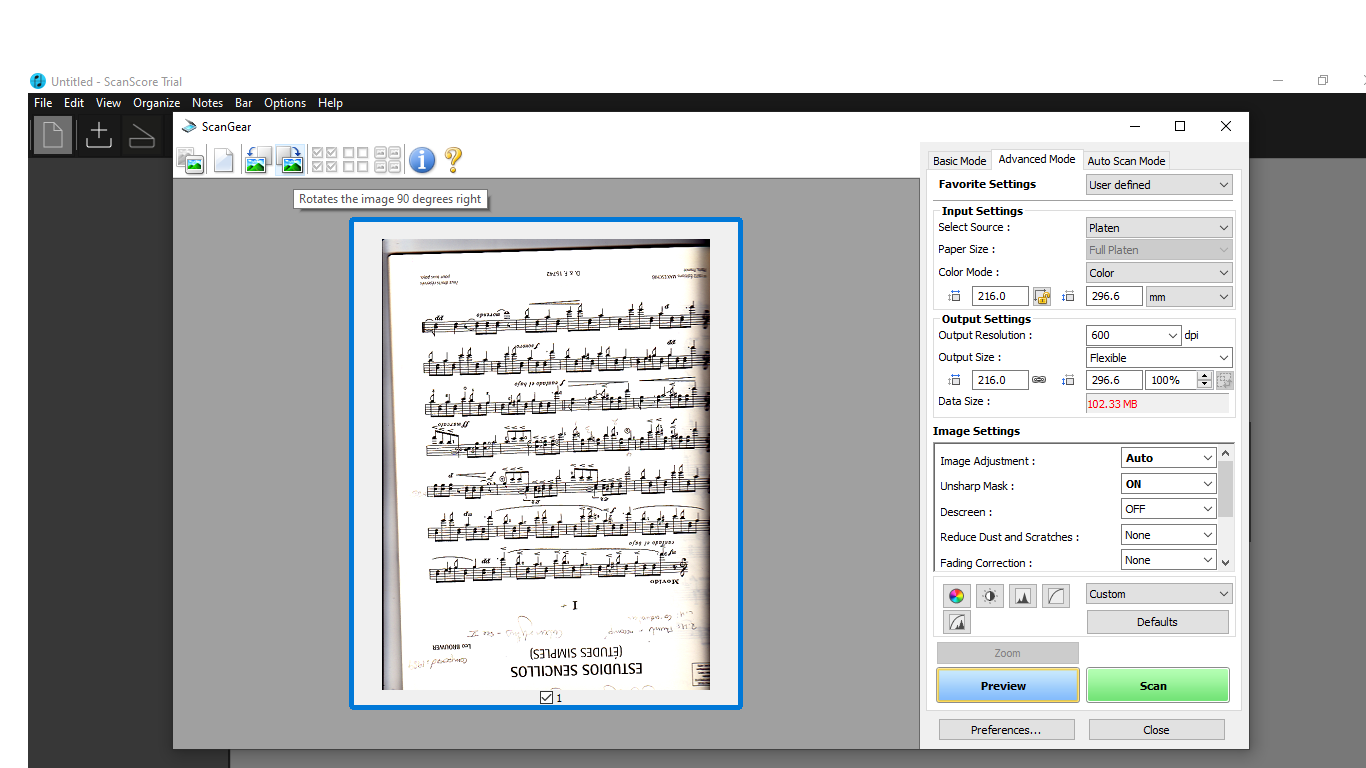
Task: Open the View menu in ScanScore
Action: [108, 103]
